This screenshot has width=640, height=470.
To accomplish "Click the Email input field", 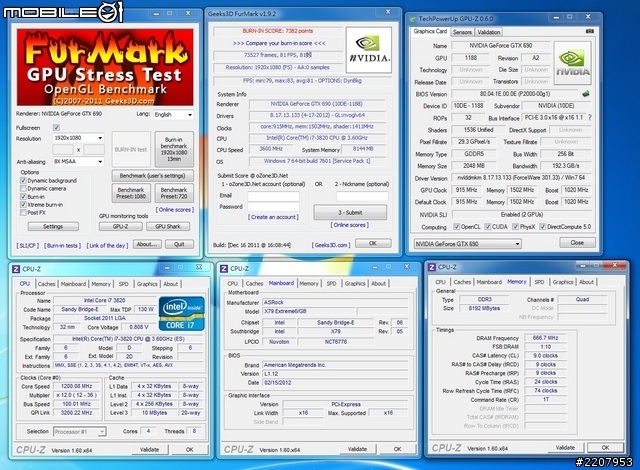I will click(x=273, y=196).
